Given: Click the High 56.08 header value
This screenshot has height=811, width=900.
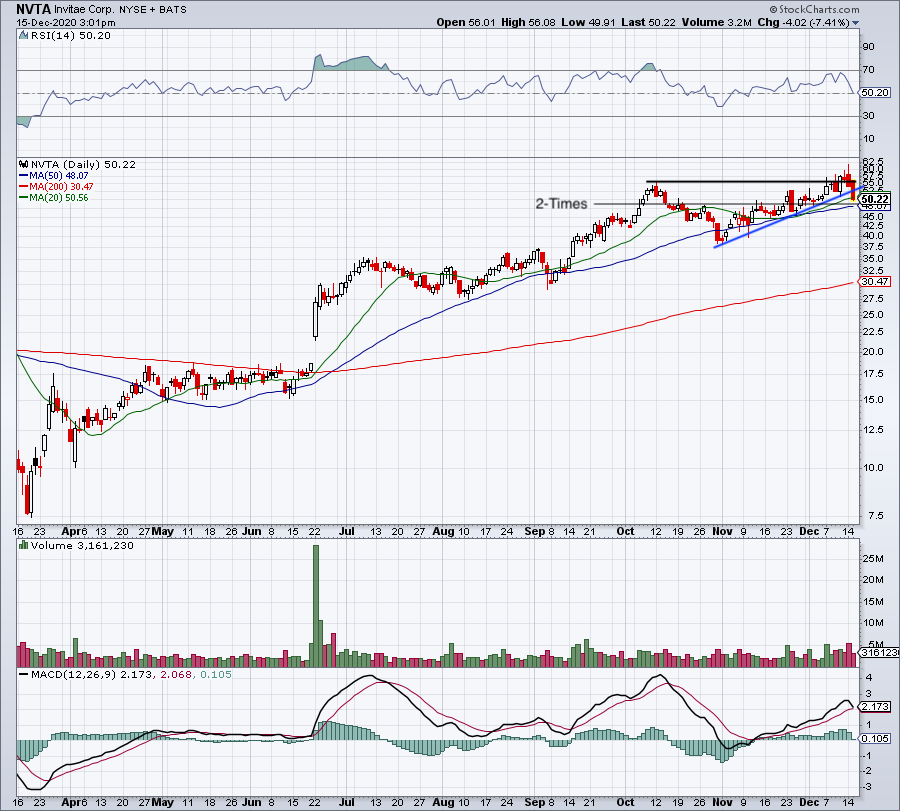Looking at the screenshot, I should click(x=528, y=22).
